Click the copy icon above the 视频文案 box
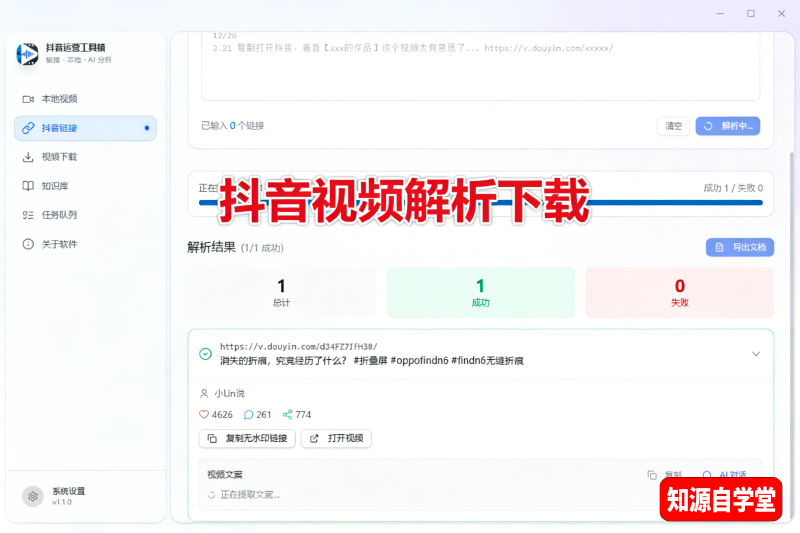The width and height of the screenshot is (800, 533). click(x=652, y=475)
